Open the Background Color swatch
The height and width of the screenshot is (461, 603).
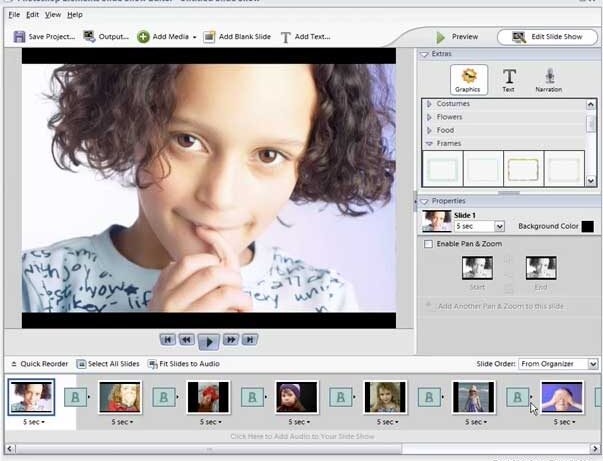[587, 226]
